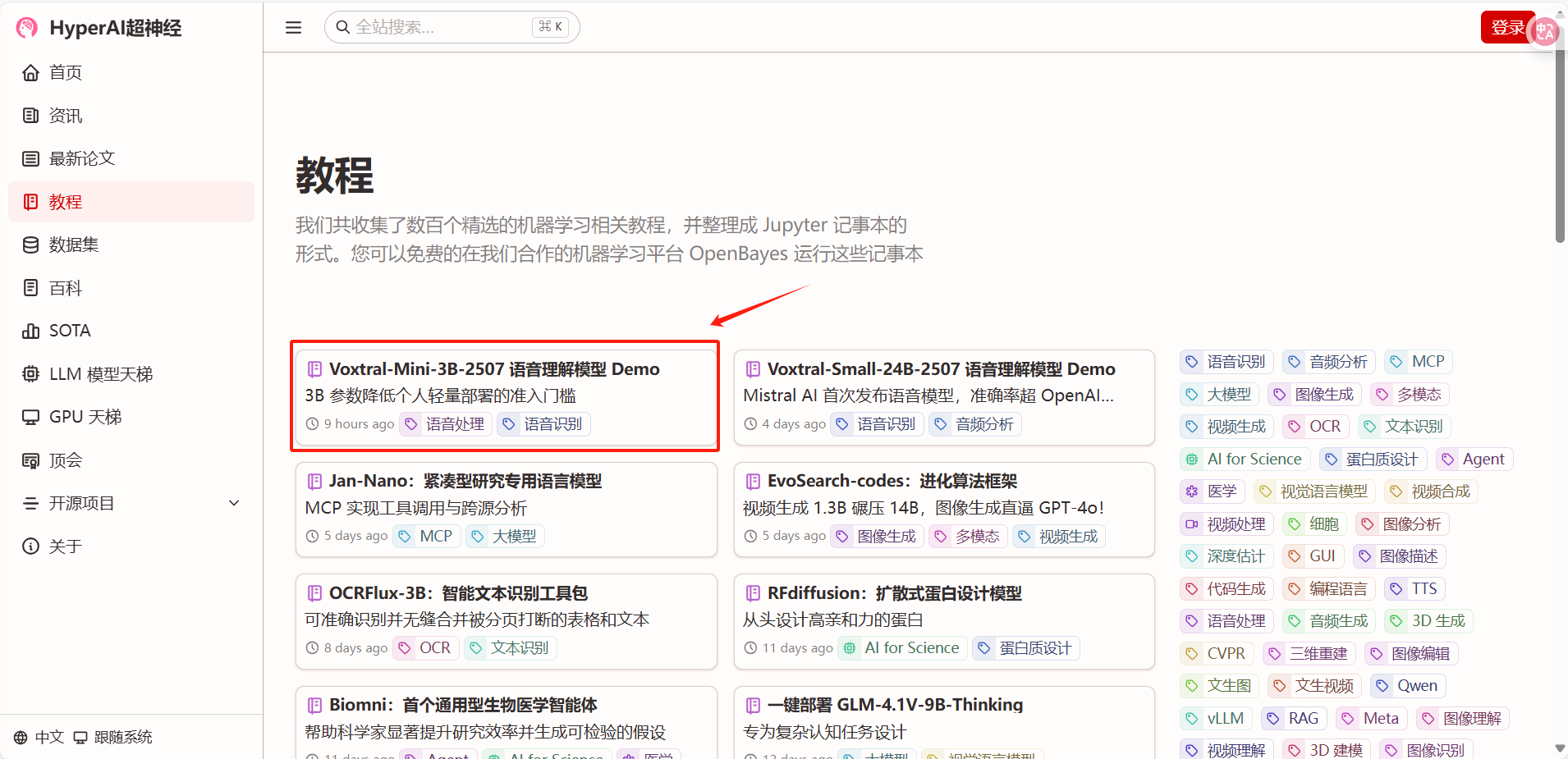This screenshot has width=1568, height=759.
Task: Click the HyperAI logo icon
Action: point(27,28)
